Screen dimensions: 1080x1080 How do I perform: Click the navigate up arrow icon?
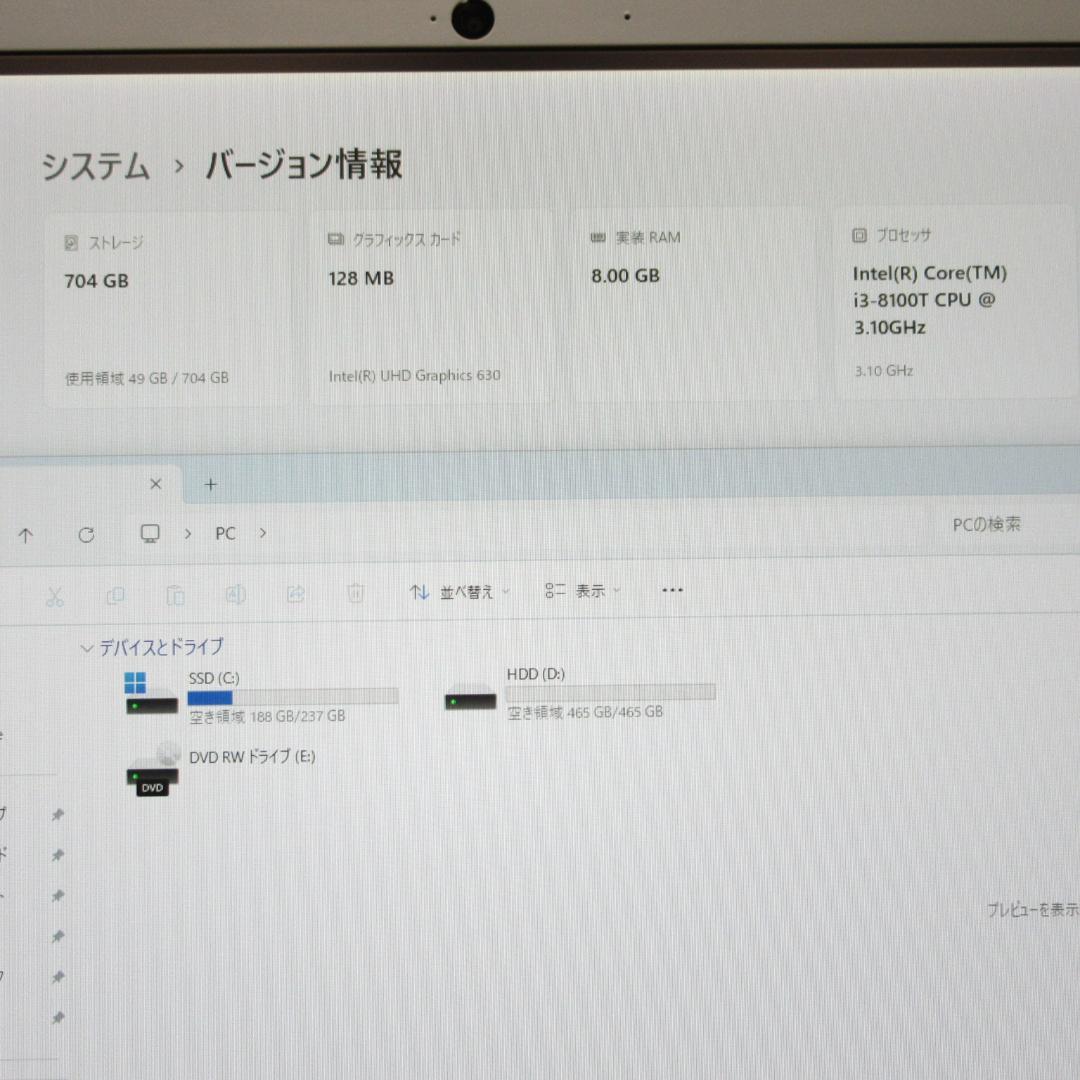coord(26,534)
